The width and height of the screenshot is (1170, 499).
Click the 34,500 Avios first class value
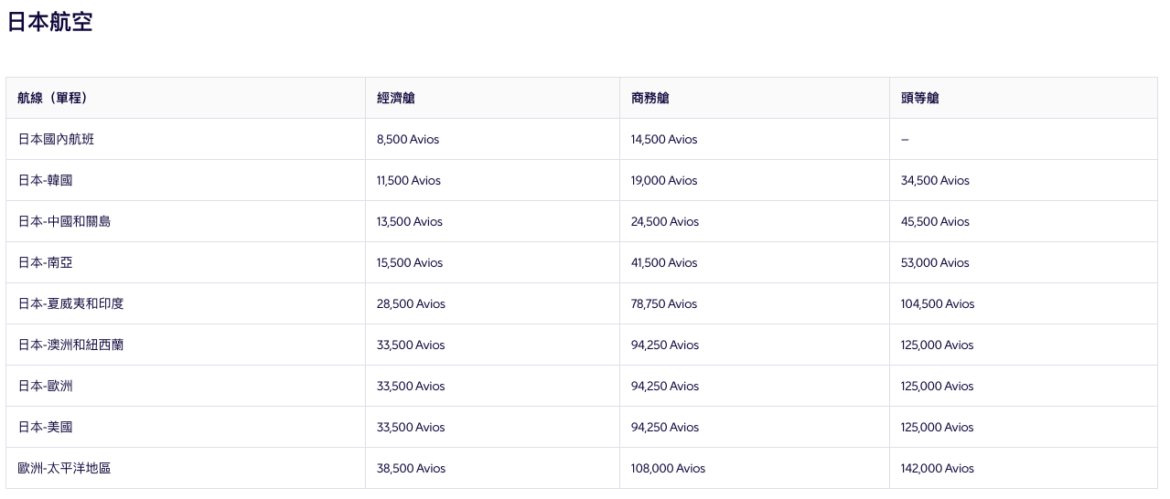pyautogui.click(x=935, y=181)
